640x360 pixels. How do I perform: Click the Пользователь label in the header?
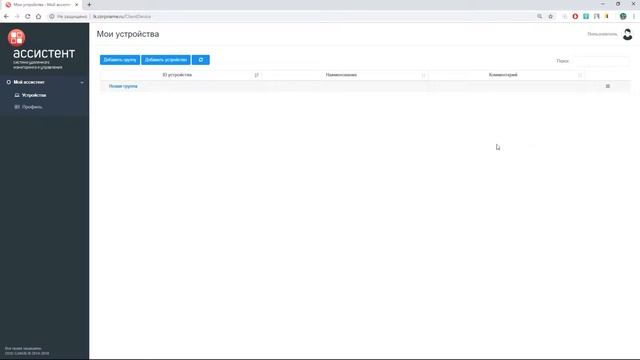(602, 34)
